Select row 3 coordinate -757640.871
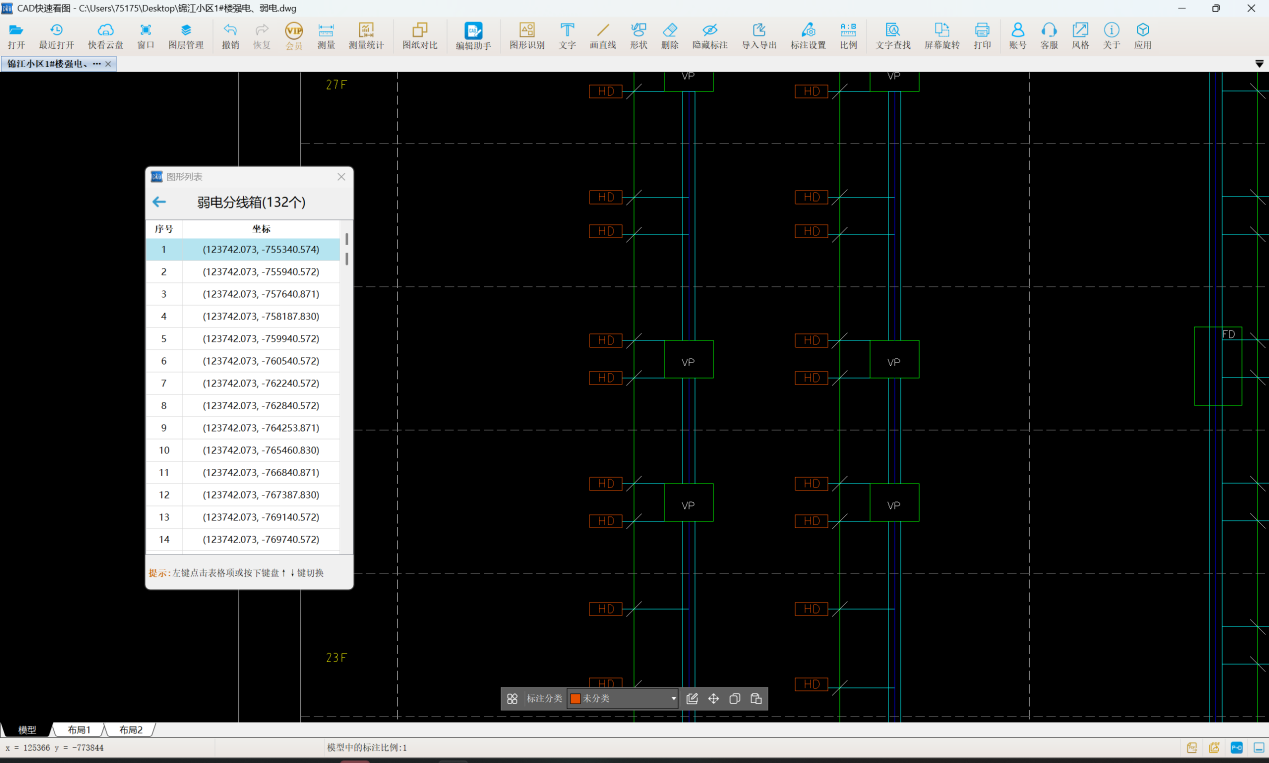Viewport: 1269px width, 763px height. point(243,294)
